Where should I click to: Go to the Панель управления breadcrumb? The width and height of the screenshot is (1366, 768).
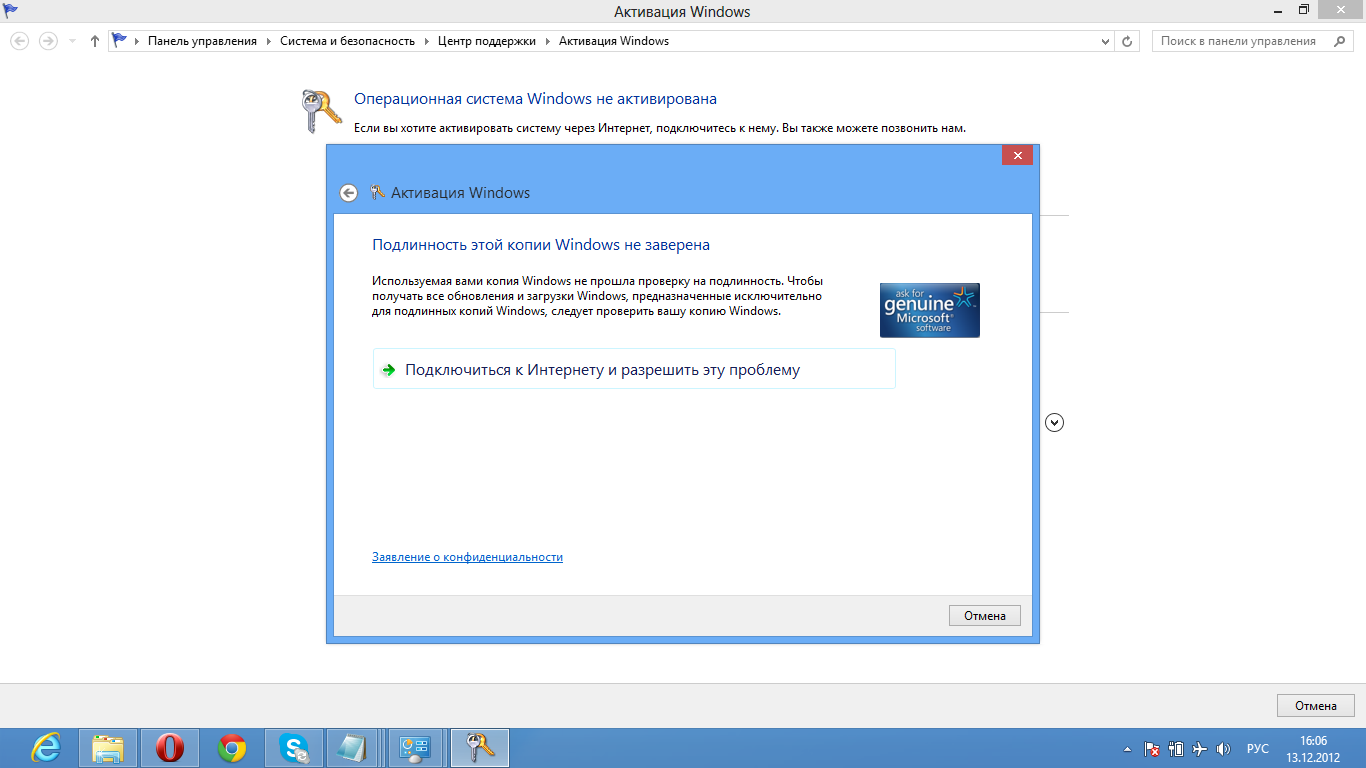(203, 41)
